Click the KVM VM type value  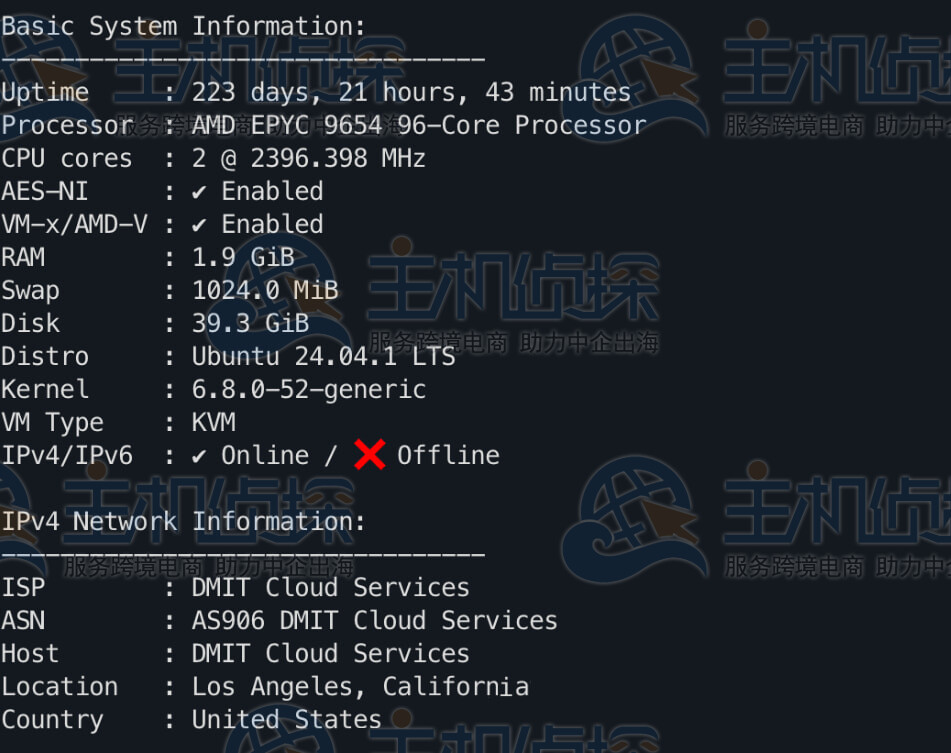[214, 422]
